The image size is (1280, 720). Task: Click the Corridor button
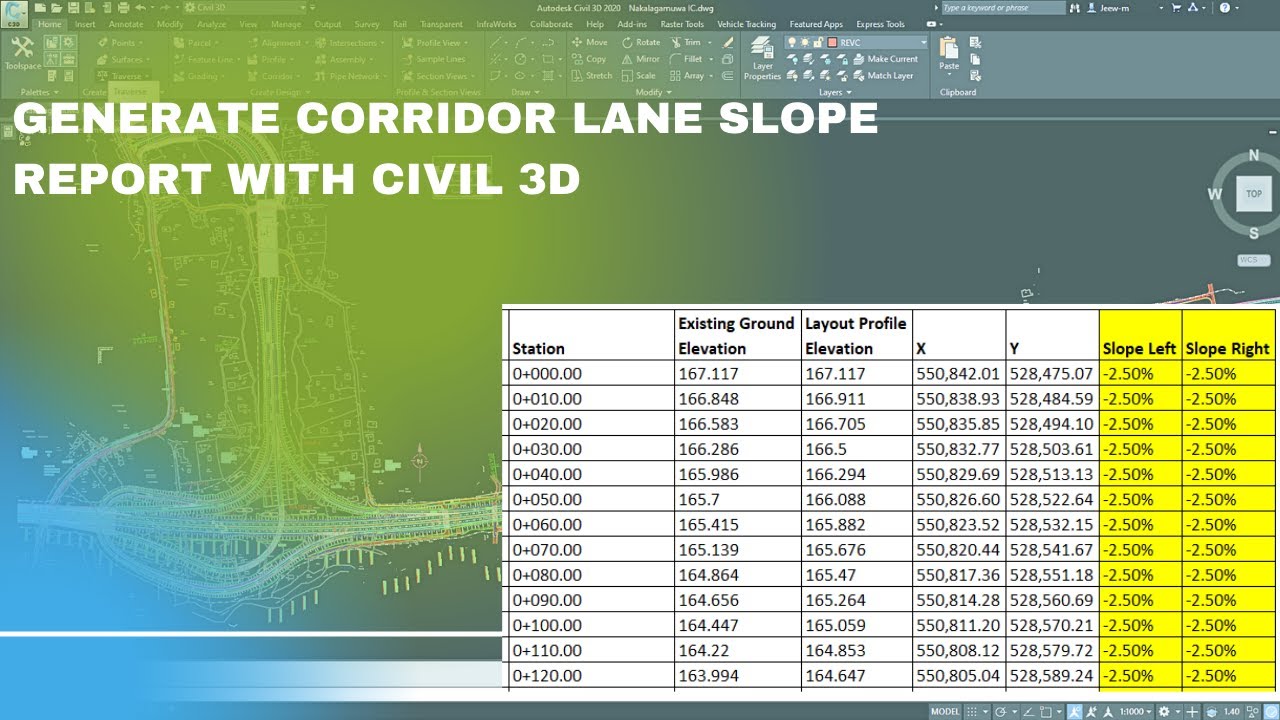(272, 76)
